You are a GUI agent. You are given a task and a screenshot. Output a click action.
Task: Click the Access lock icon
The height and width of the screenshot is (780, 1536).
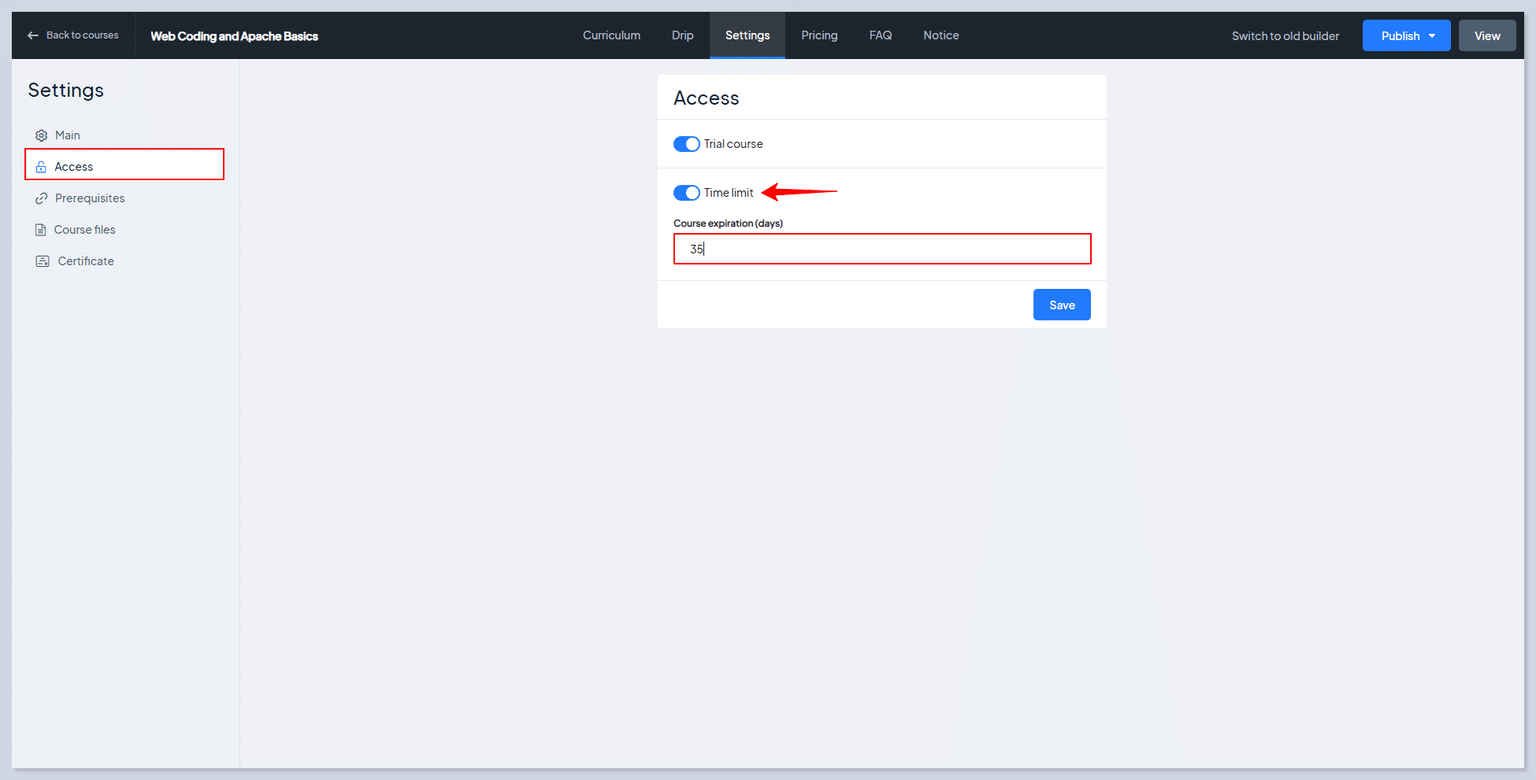[41, 166]
